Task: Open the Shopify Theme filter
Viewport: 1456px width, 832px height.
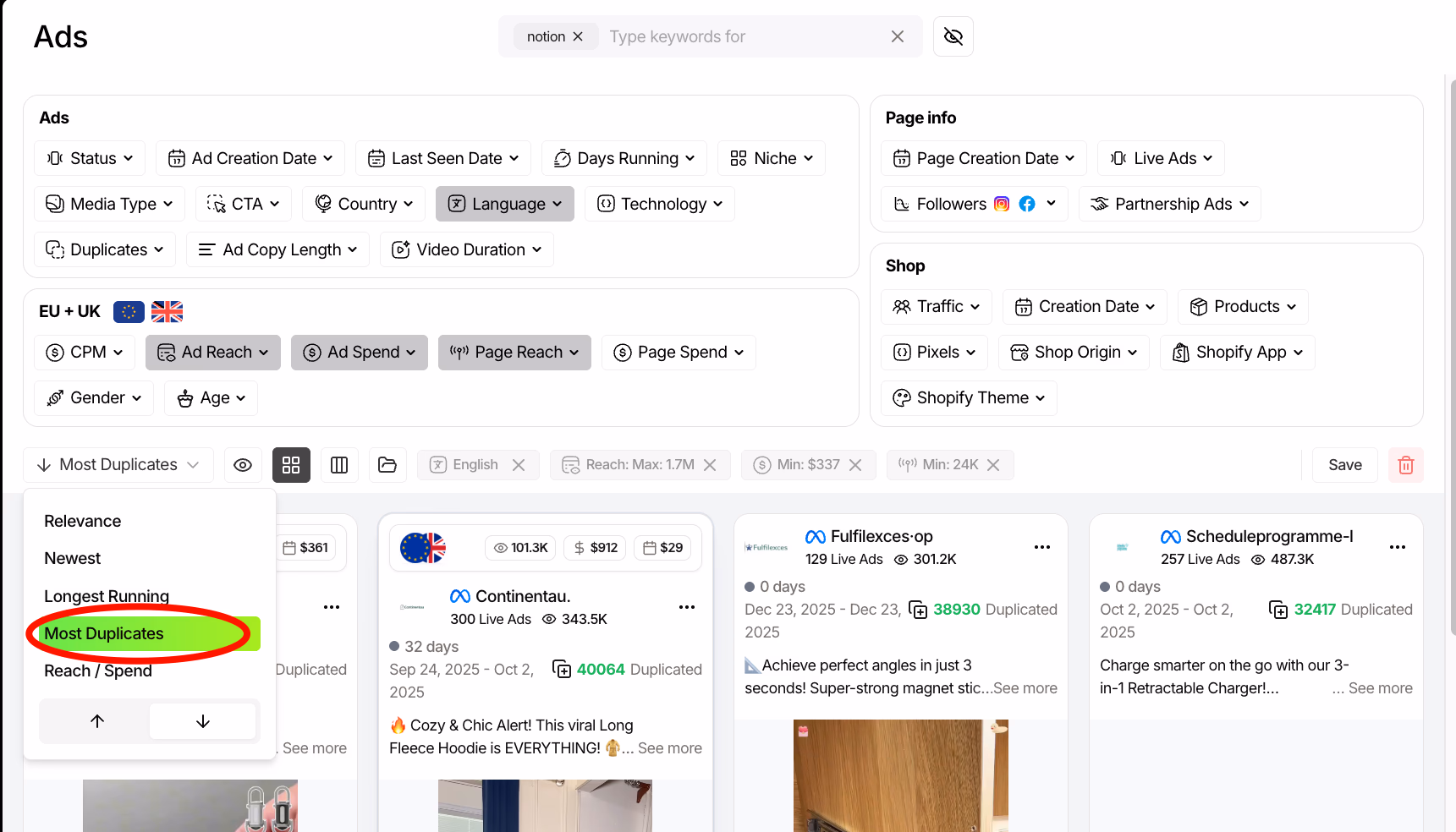Action: pos(970,398)
